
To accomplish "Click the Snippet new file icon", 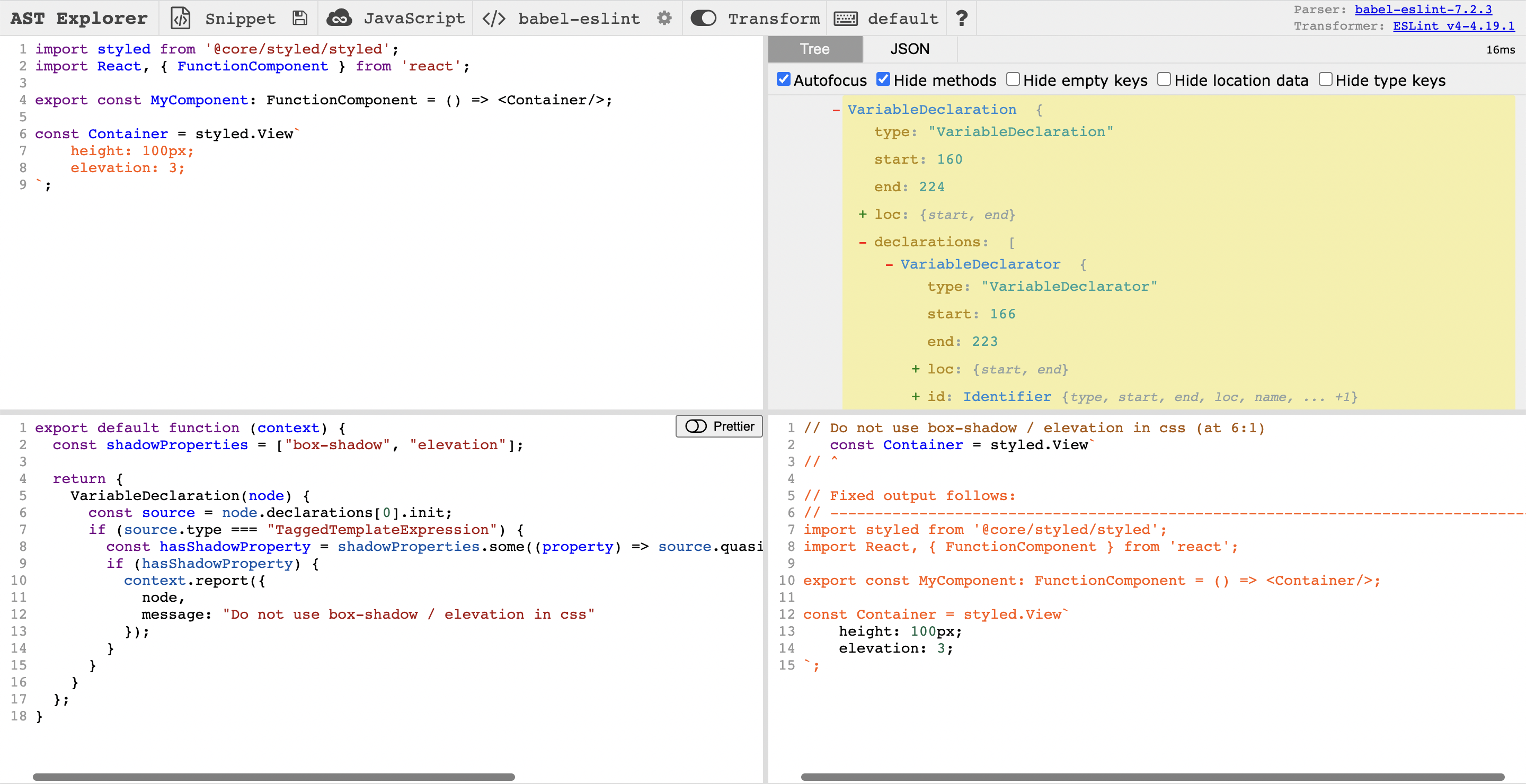I will [181, 19].
